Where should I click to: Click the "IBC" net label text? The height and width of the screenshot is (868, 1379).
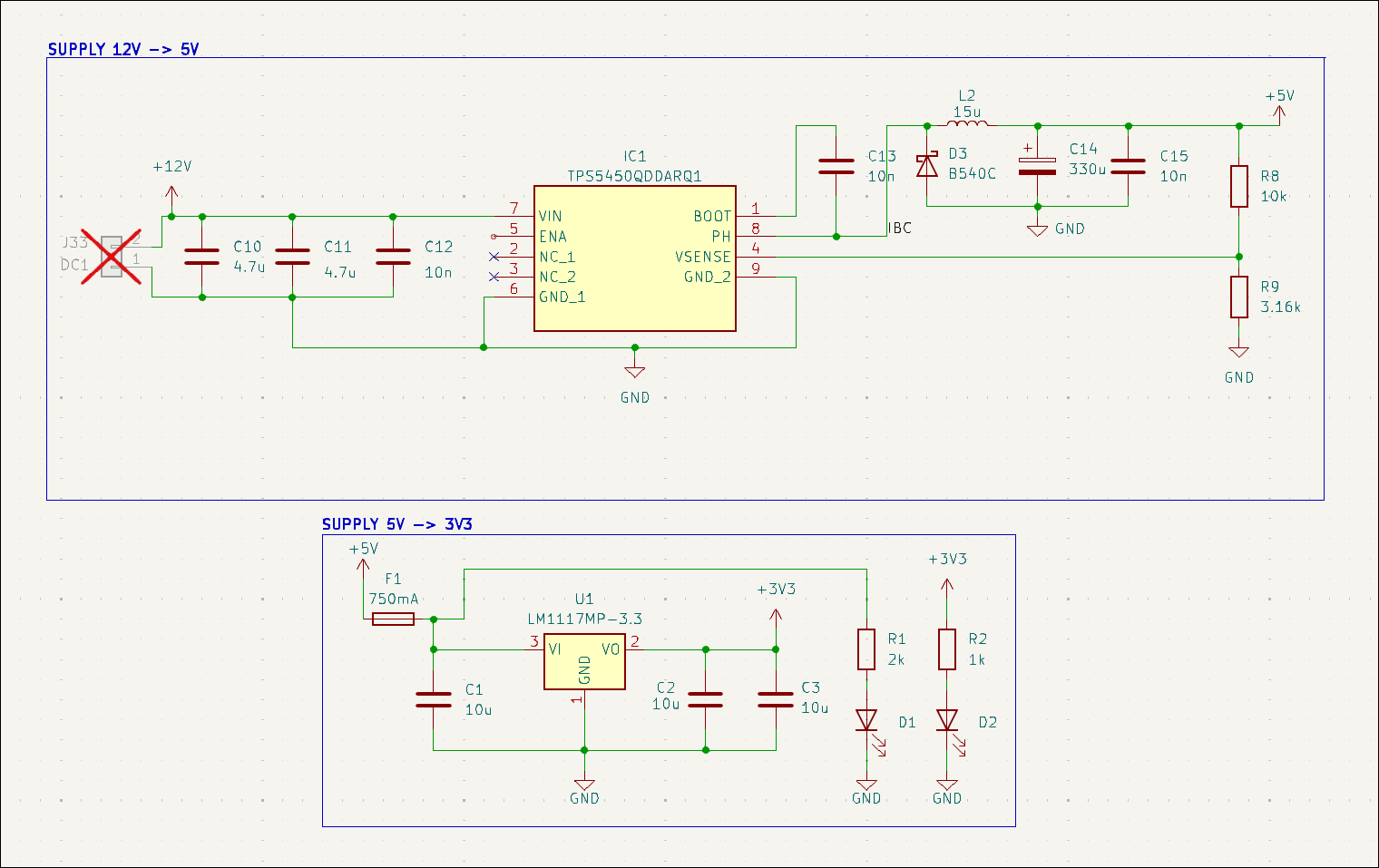900,228
